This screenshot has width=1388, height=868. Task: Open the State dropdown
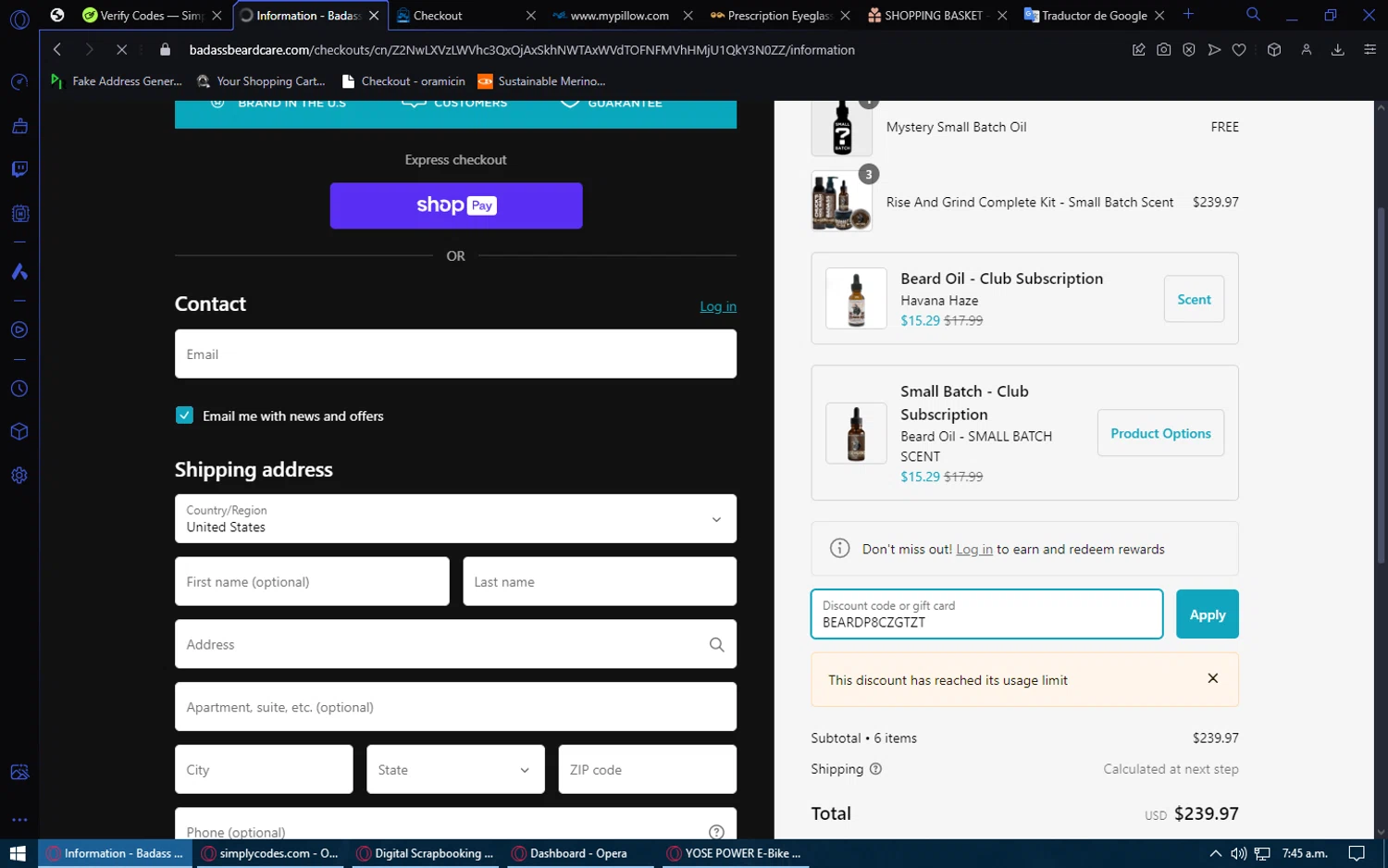coord(455,769)
